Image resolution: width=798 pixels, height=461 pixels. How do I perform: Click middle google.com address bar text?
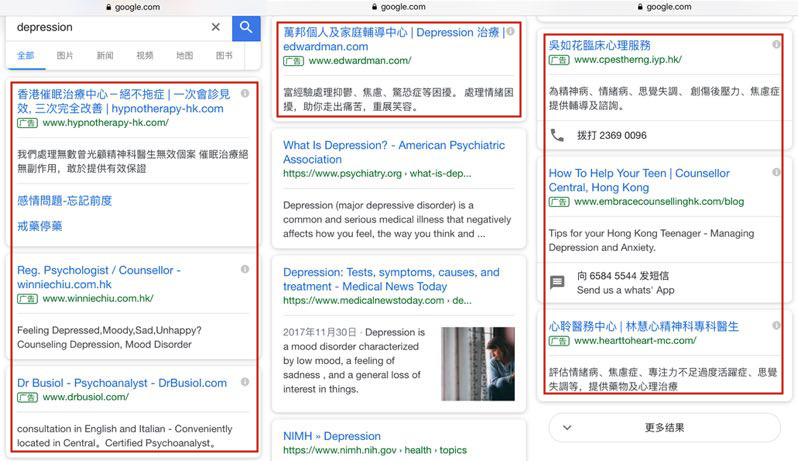coord(403,7)
